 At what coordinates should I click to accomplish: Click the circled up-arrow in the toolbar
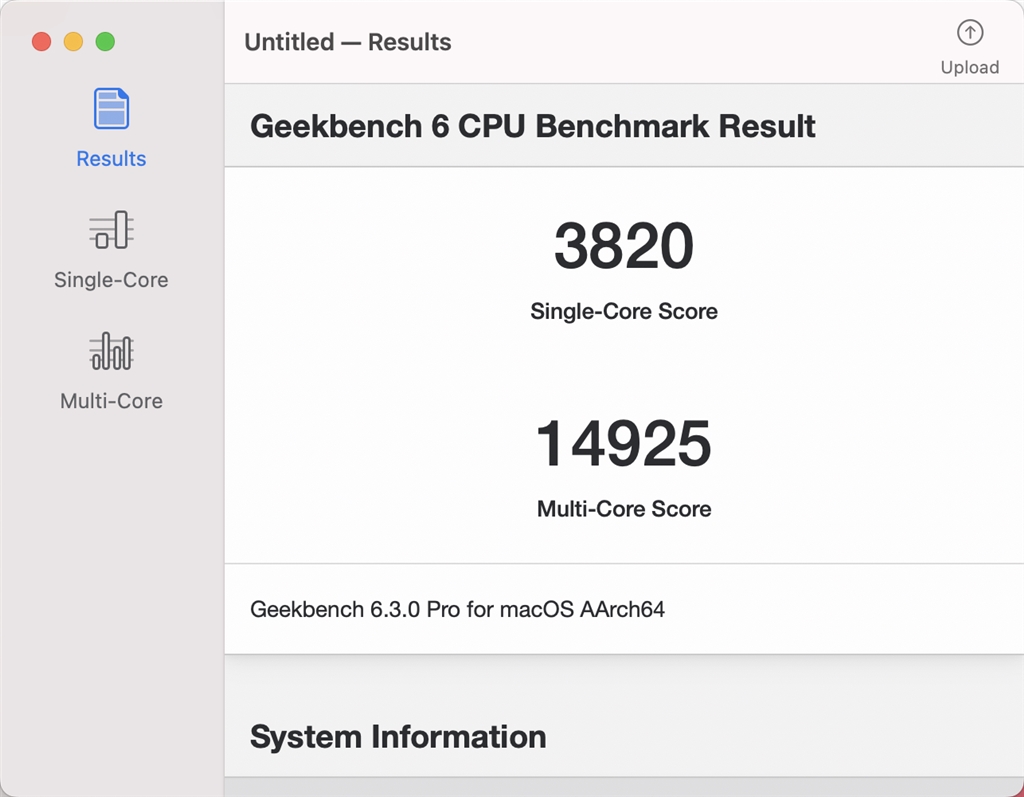pyautogui.click(x=969, y=32)
